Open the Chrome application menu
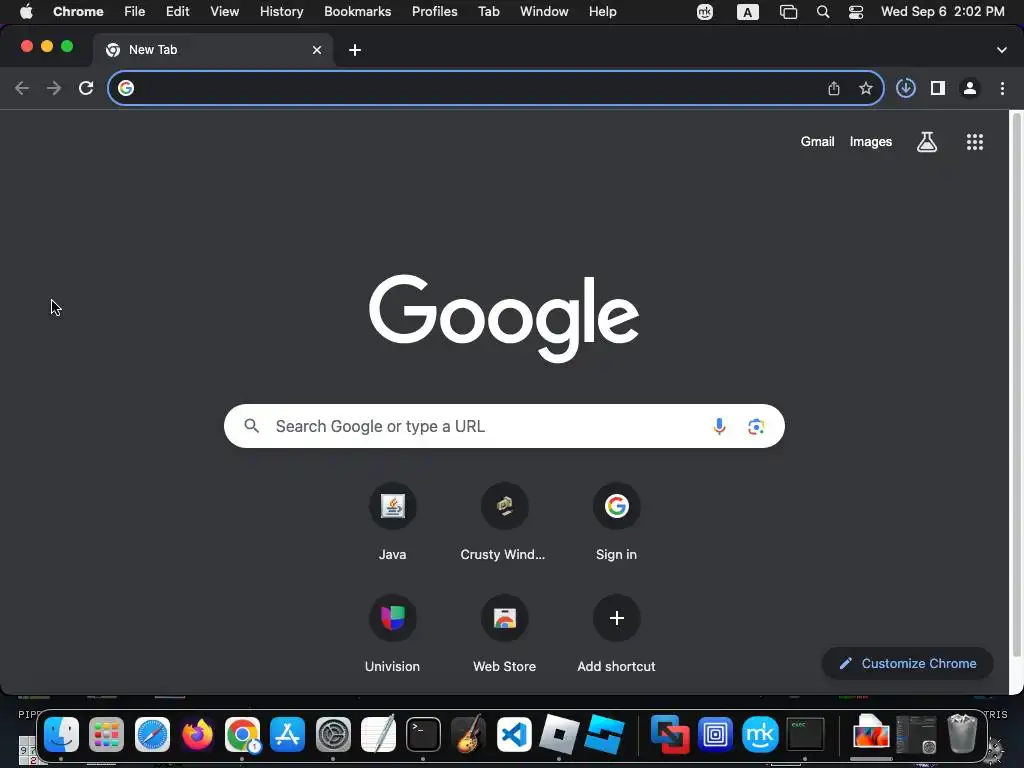Image resolution: width=1024 pixels, height=768 pixels. (78, 12)
